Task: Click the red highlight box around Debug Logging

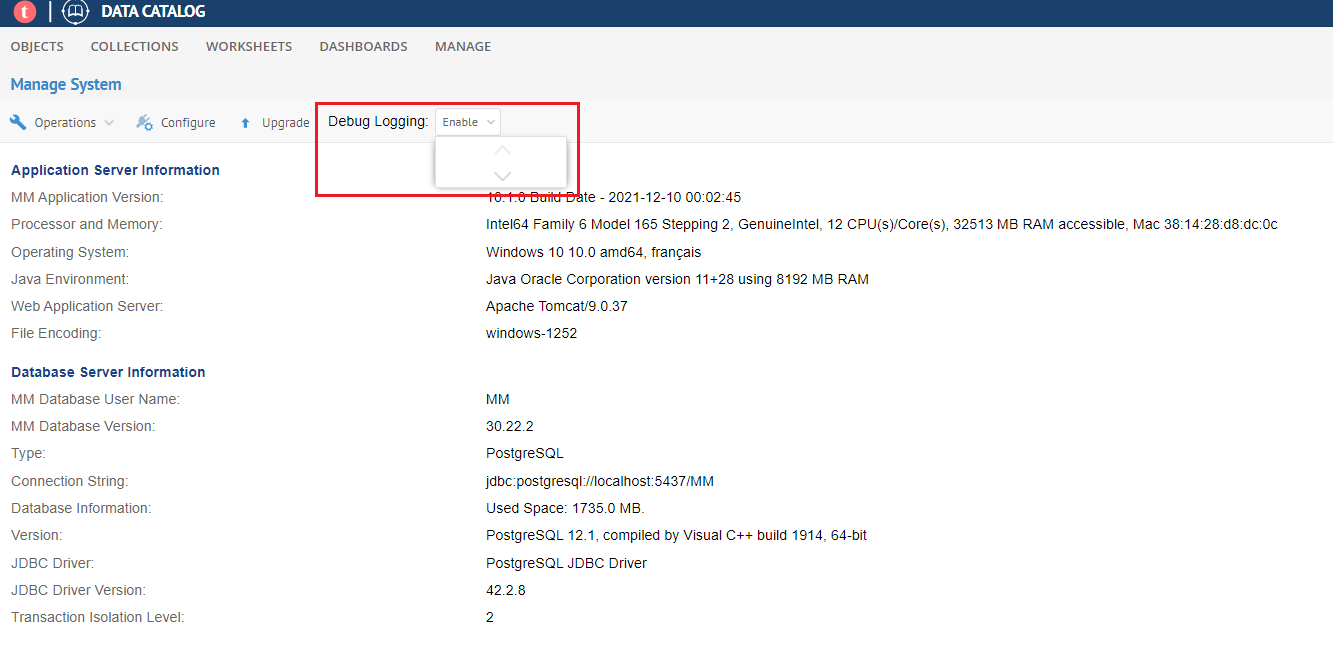Action: coord(446,102)
